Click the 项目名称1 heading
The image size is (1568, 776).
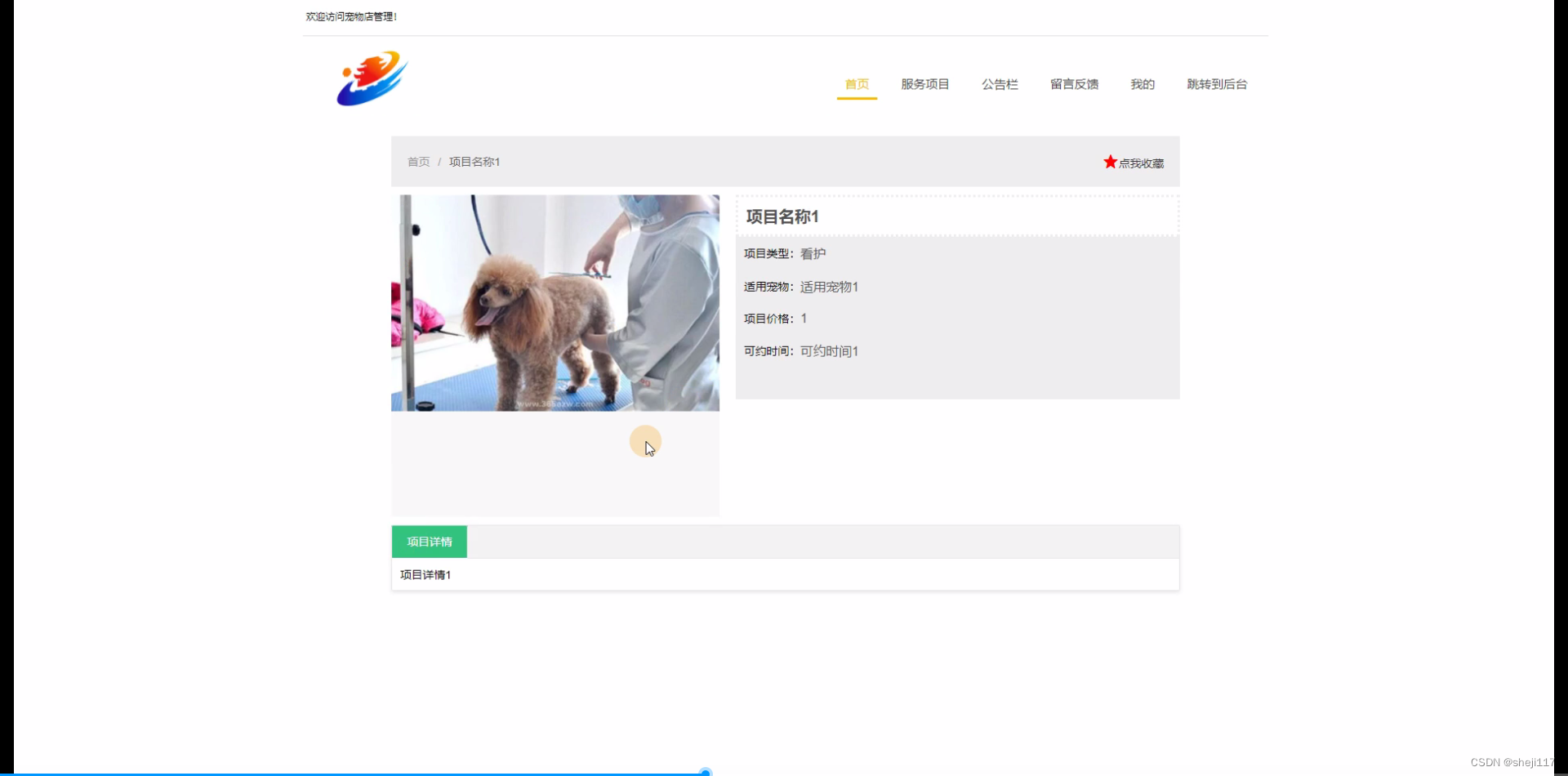click(781, 216)
